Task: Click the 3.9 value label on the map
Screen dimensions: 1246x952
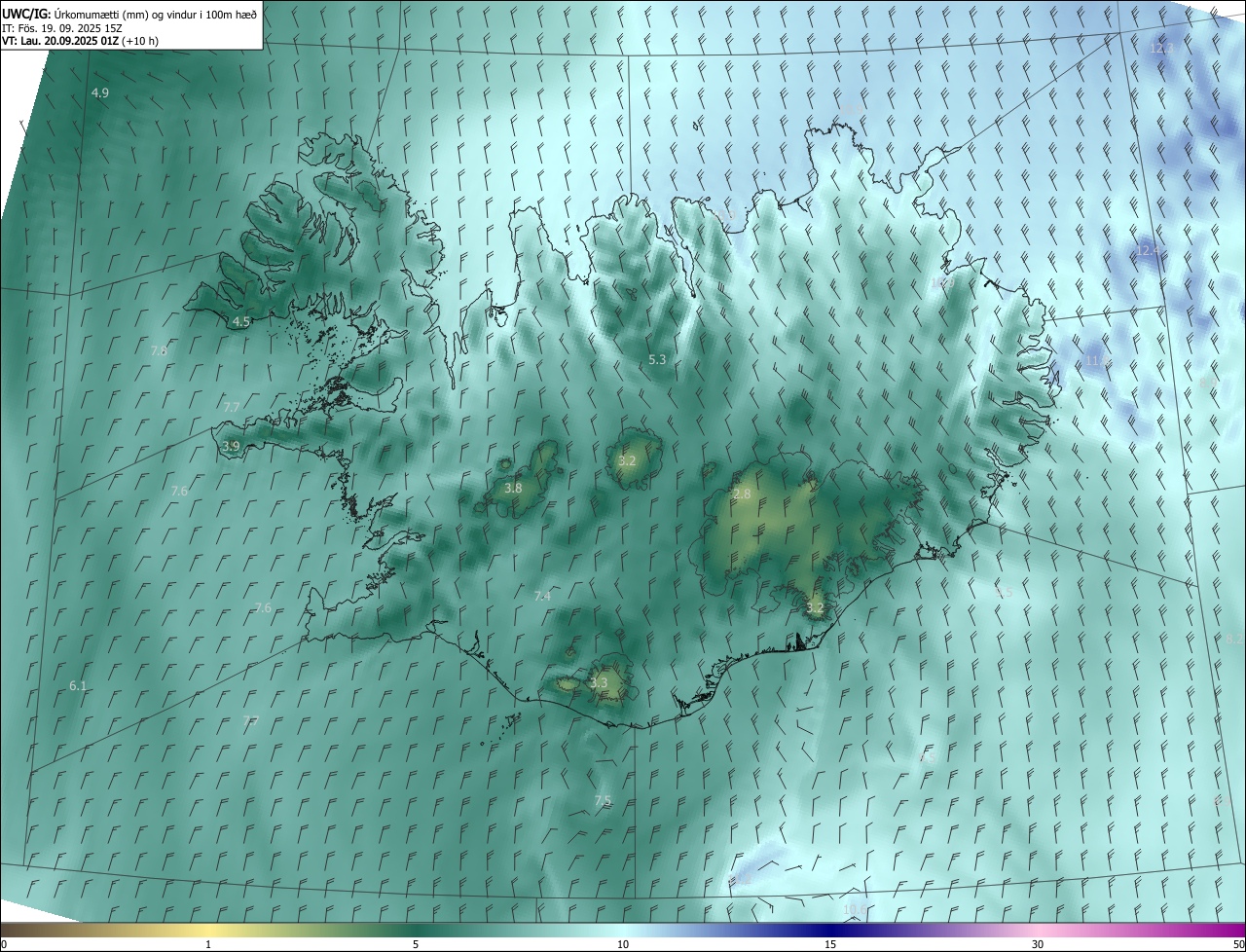Action: pos(231,447)
